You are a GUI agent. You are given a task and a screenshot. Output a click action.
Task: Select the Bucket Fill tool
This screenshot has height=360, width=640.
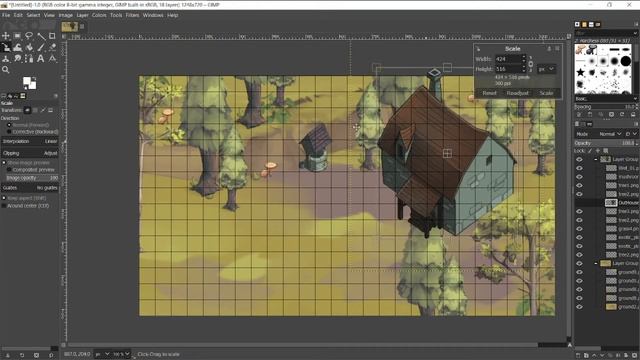click(x=29, y=47)
